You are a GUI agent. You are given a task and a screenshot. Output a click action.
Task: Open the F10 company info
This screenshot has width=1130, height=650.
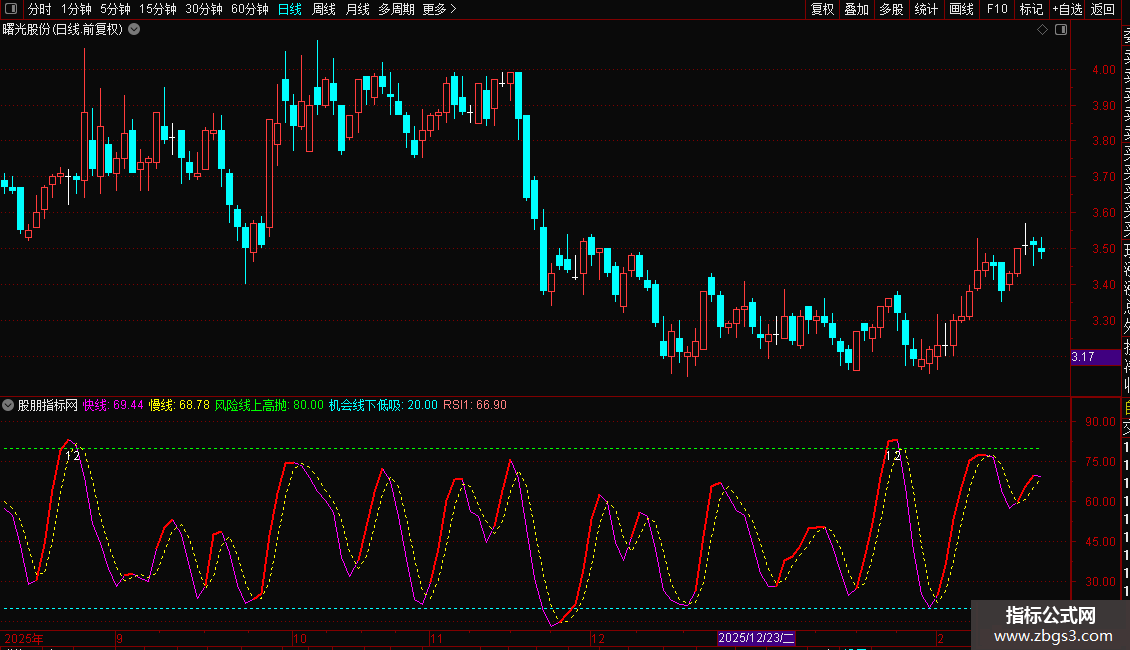click(x=997, y=9)
